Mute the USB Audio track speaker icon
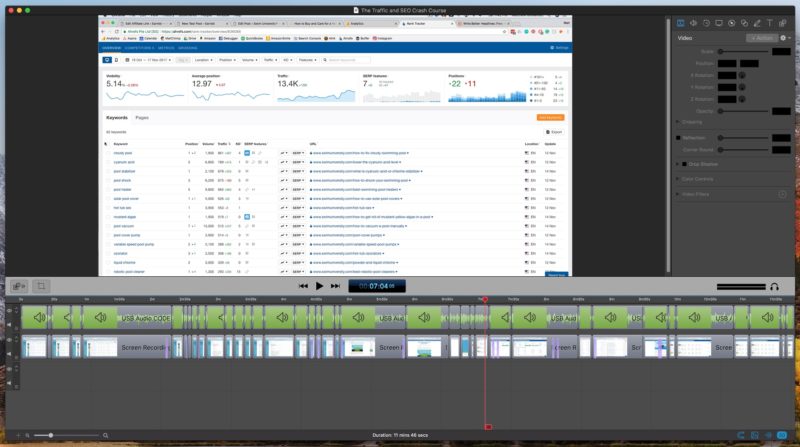This screenshot has width=800, height=447. tap(9, 324)
